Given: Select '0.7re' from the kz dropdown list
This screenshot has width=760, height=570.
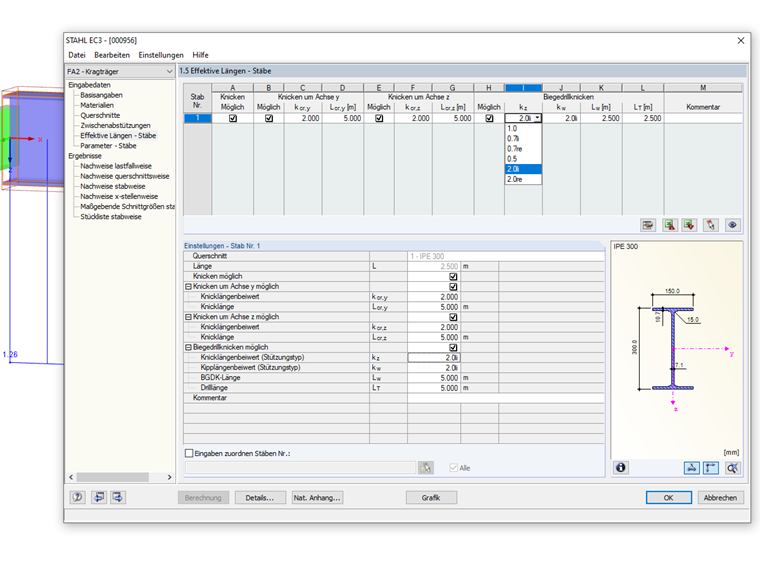Looking at the screenshot, I should coord(514,148).
